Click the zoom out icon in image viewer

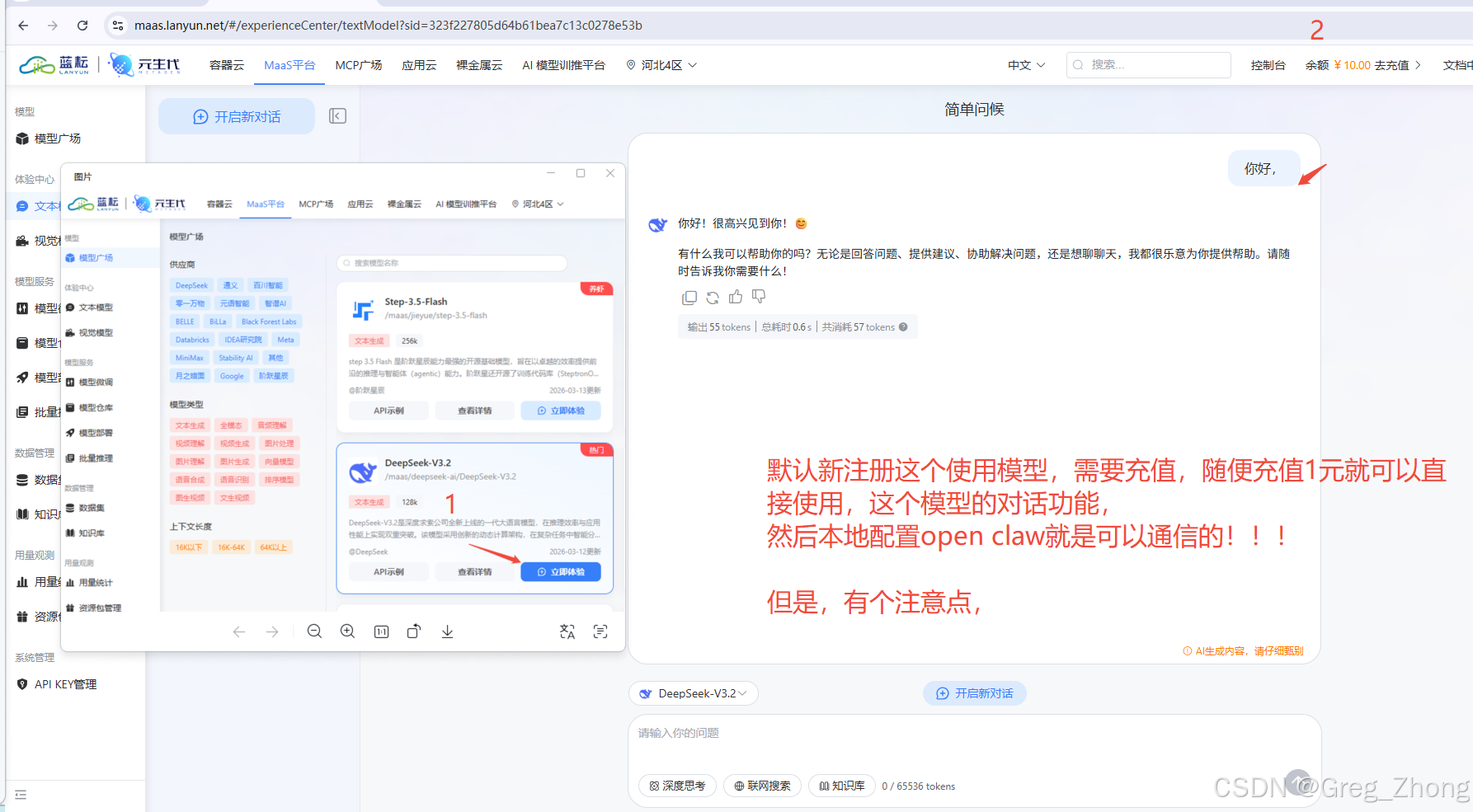[x=314, y=631]
